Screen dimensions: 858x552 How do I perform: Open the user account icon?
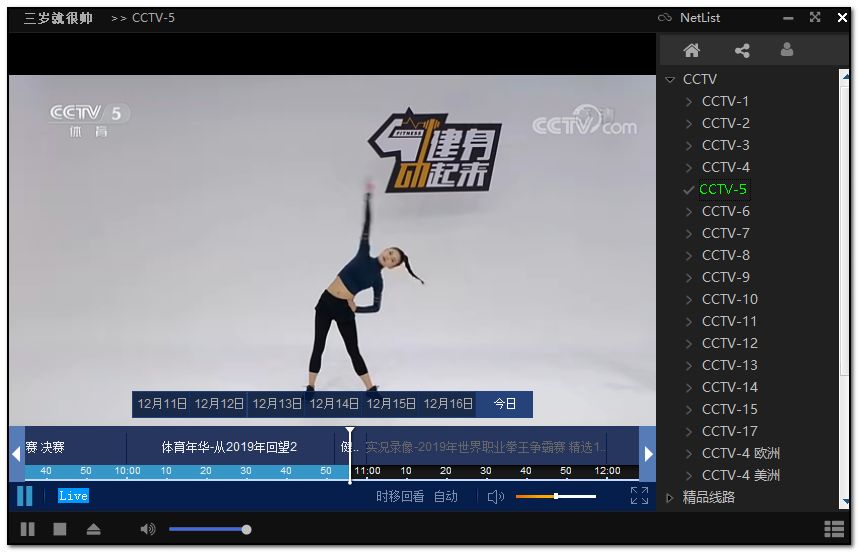787,50
